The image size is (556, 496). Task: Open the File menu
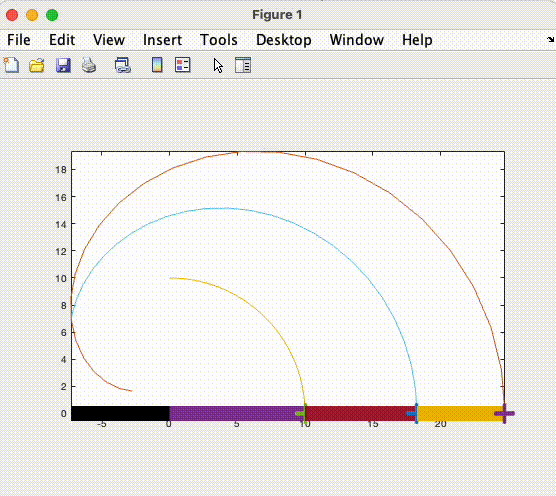click(x=19, y=40)
